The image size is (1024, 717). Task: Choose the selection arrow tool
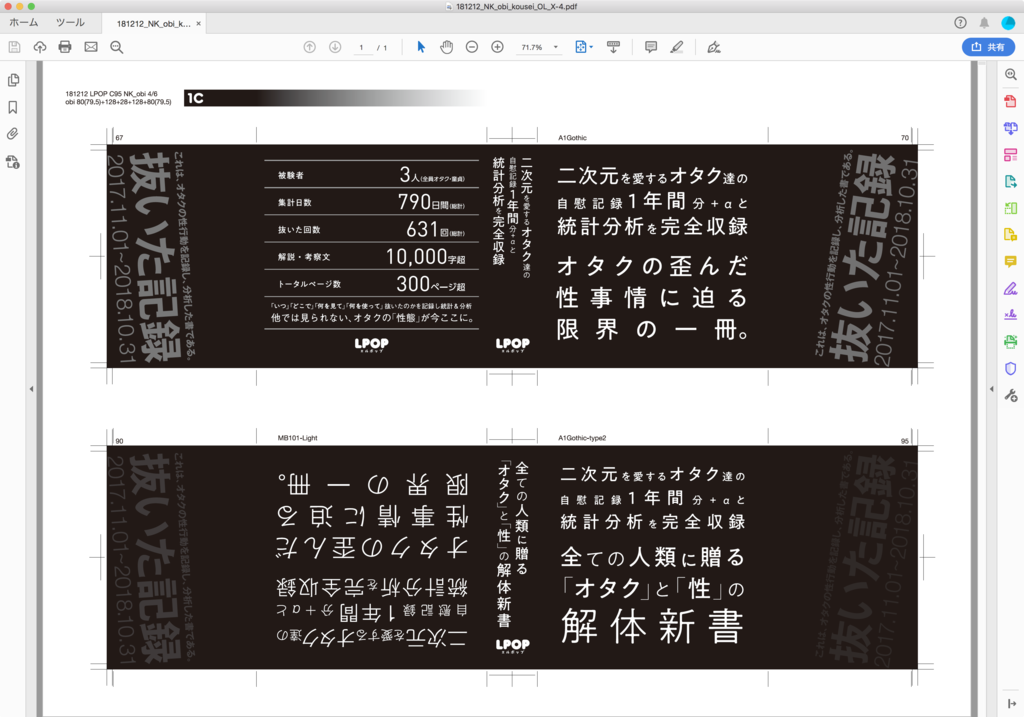pos(421,47)
